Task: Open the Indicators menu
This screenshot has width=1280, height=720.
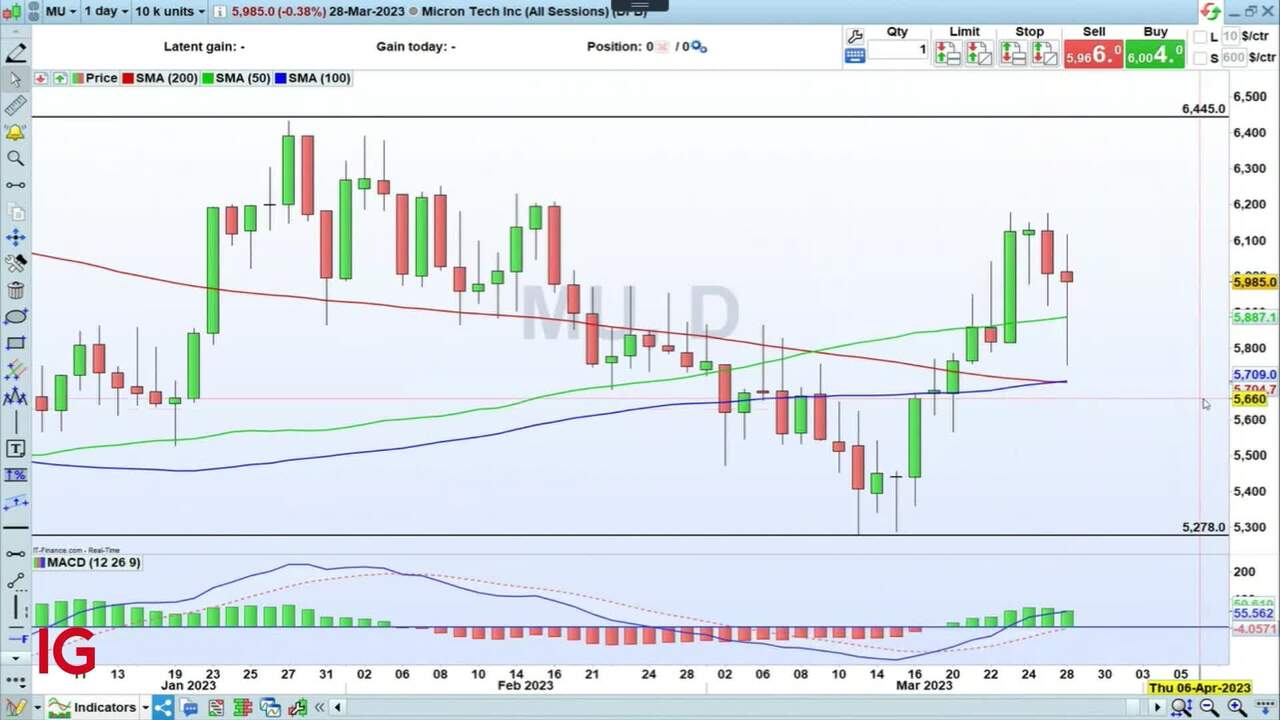Action: point(104,707)
